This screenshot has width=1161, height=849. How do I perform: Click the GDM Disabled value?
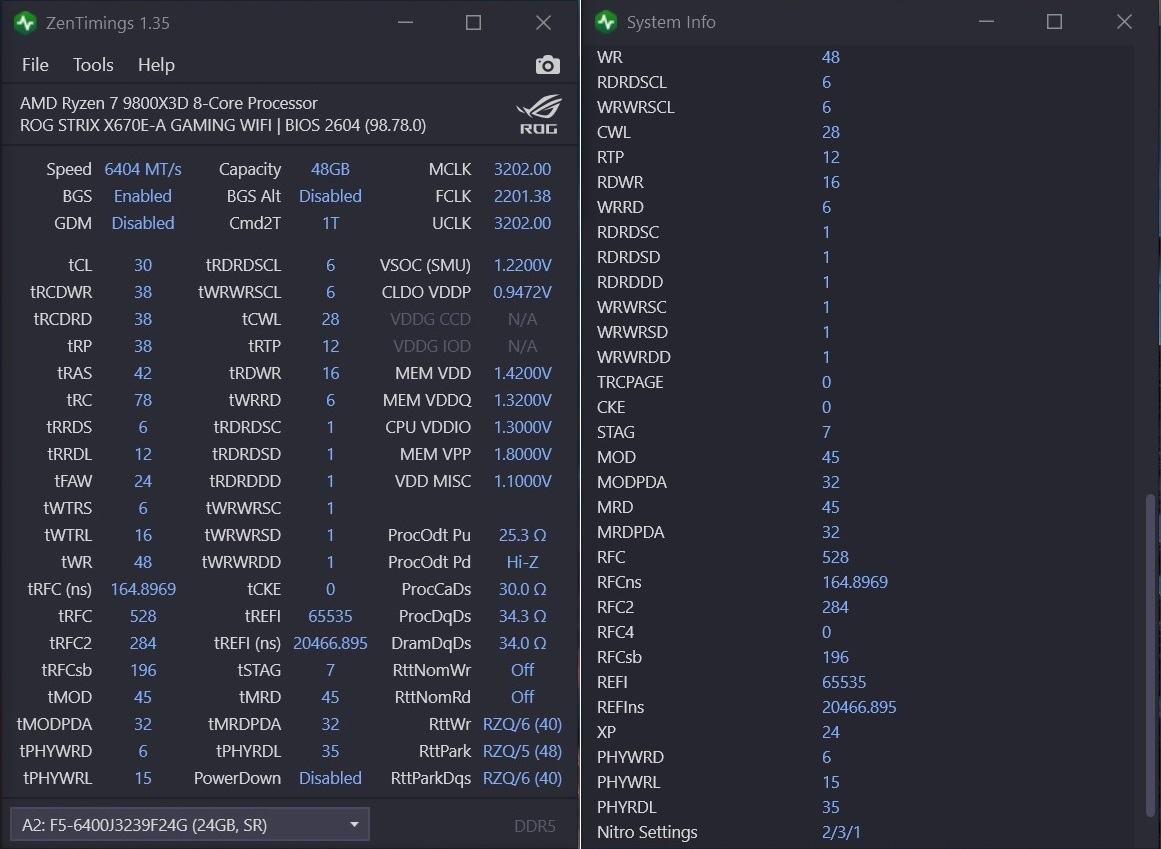(143, 223)
